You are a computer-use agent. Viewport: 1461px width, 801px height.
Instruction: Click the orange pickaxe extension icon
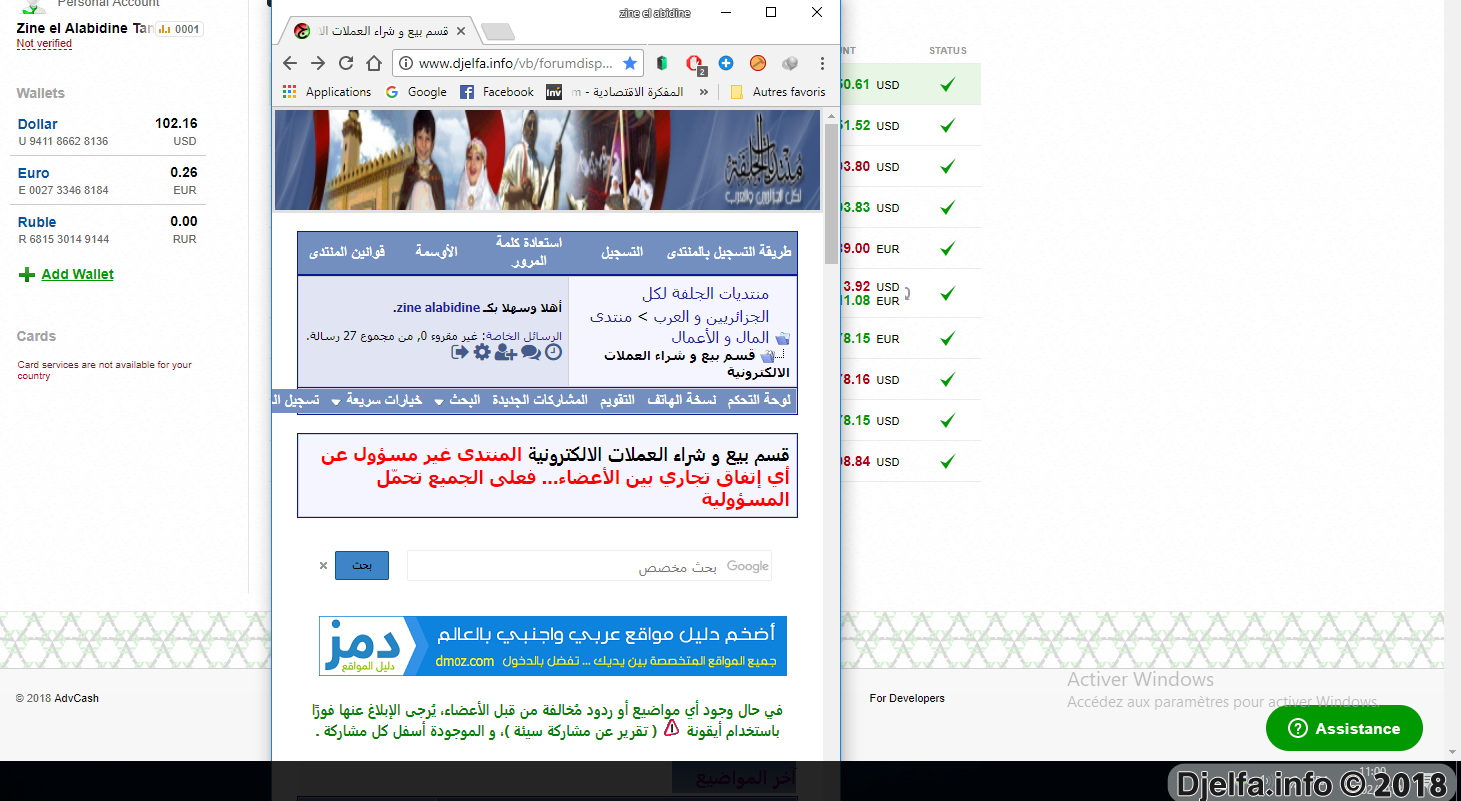(758, 63)
